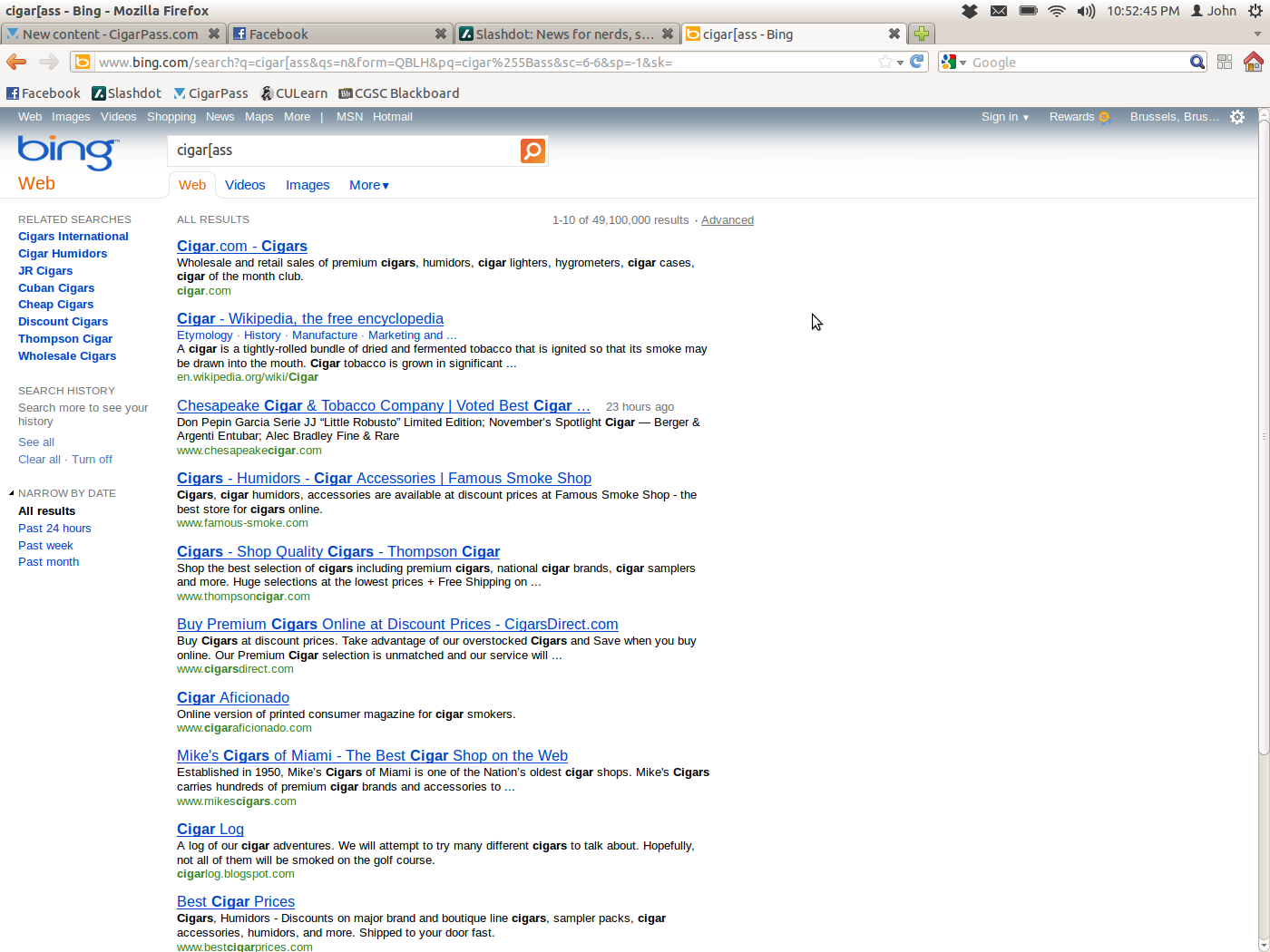Open the search engine selector dropdown
Screen dimensions: 1270x952
(953, 63)
